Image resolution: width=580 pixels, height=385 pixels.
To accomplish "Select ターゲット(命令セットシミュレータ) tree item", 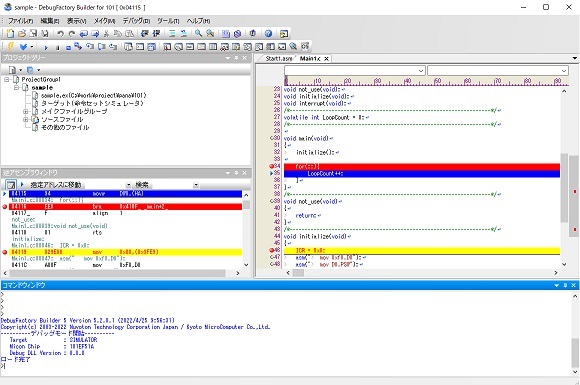I will pos(92,103).
